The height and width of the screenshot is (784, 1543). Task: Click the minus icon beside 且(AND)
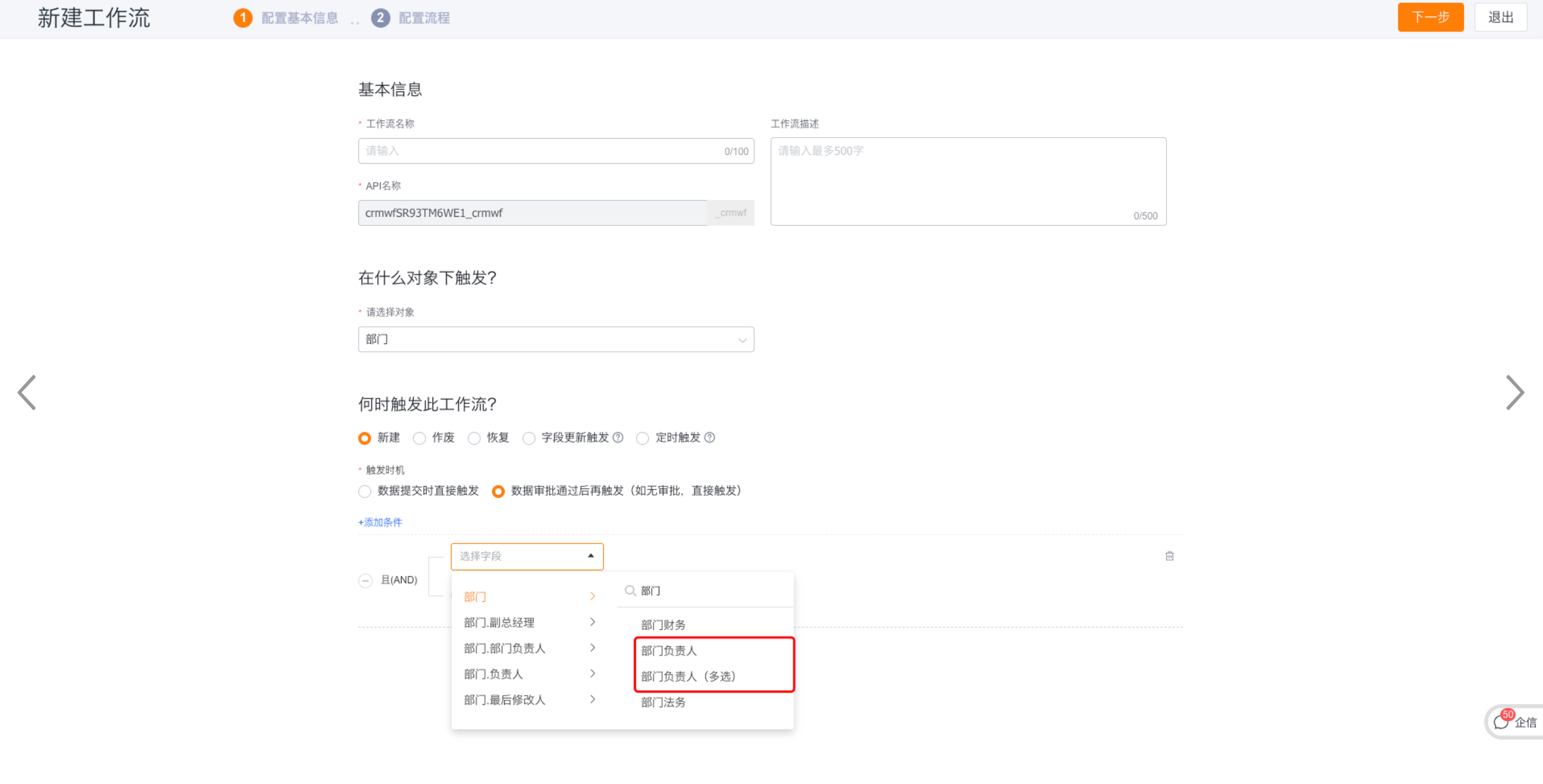click(365, 580)
